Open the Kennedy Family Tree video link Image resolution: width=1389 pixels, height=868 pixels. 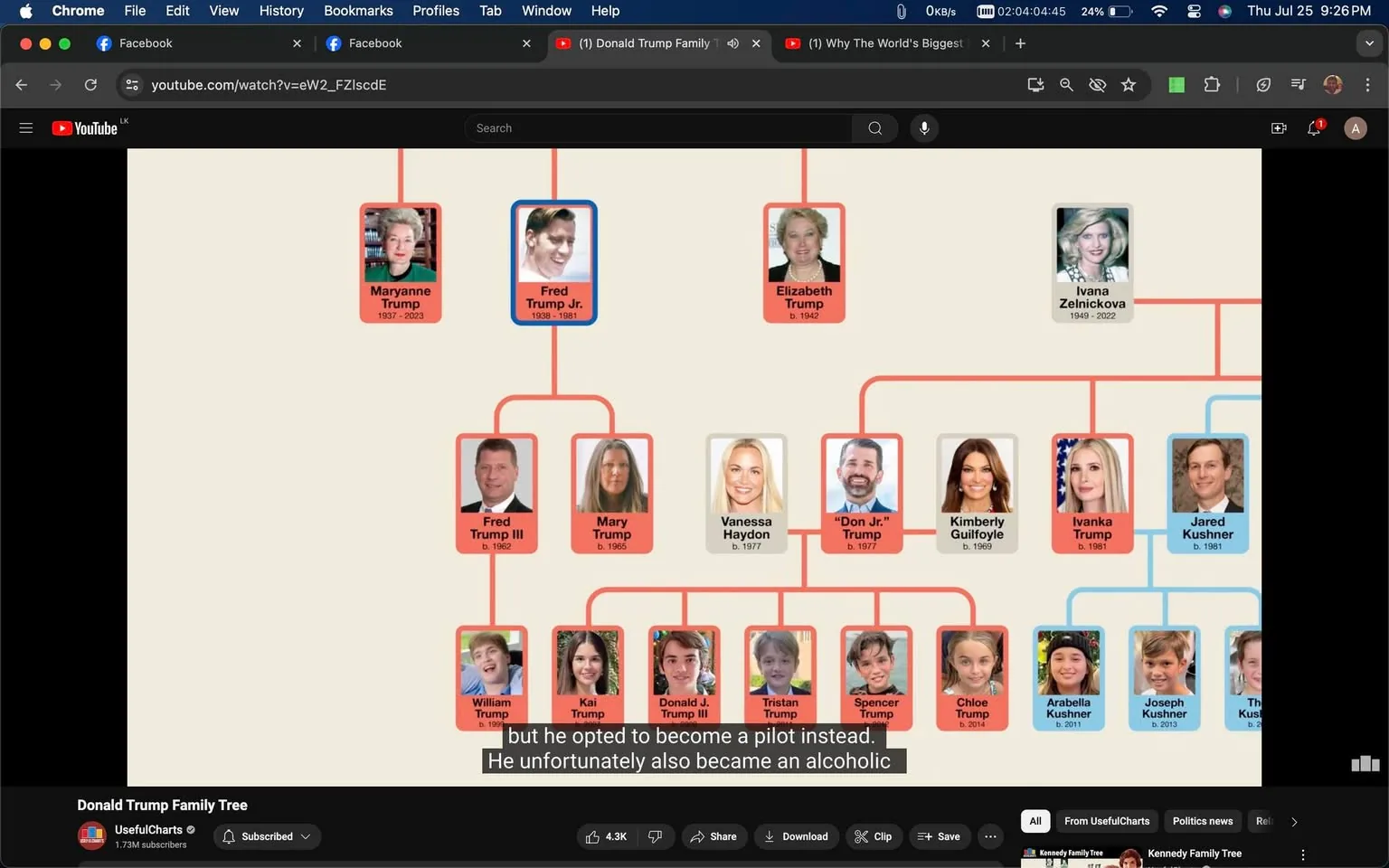pyautogui.click(x=1194, y=853)
